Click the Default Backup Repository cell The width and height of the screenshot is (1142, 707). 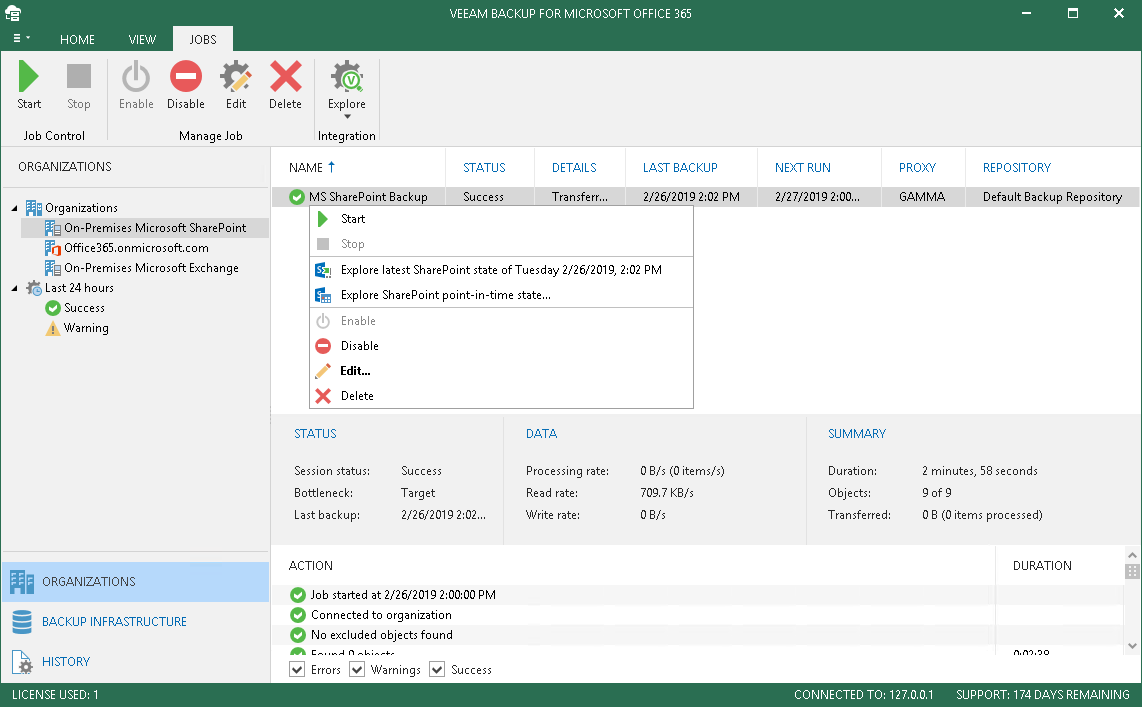(1052, 197)
